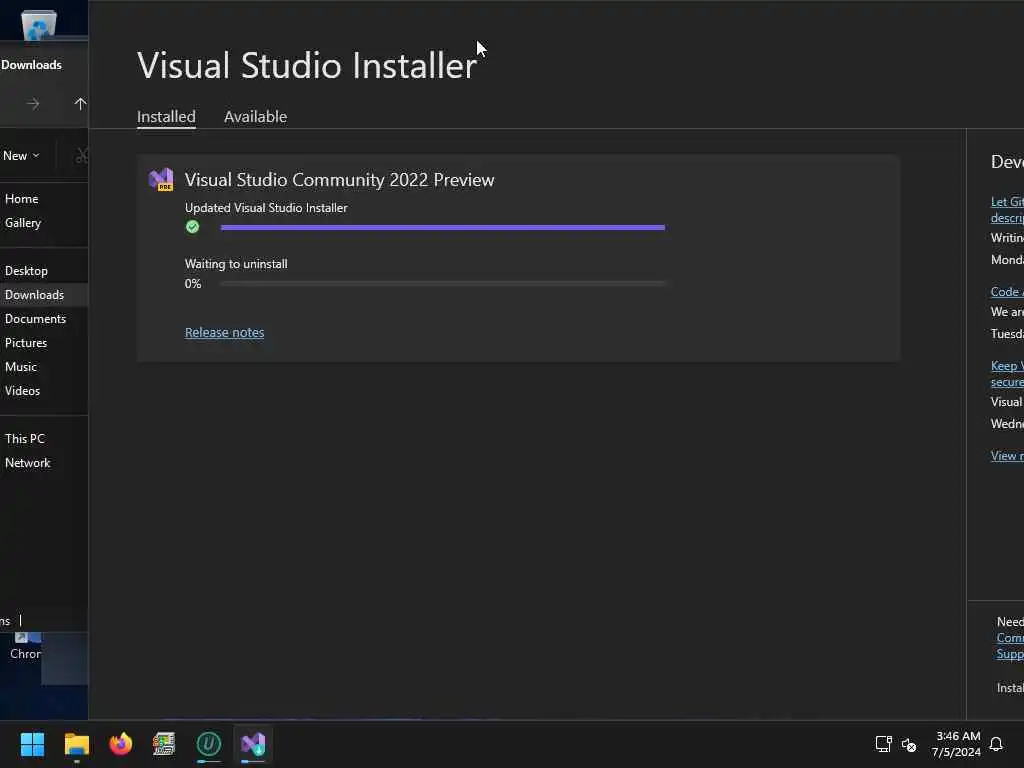Viewport: 1024px width, 768px height.
Task: Select Music in File Explorer sidebar
Action: 44,366
